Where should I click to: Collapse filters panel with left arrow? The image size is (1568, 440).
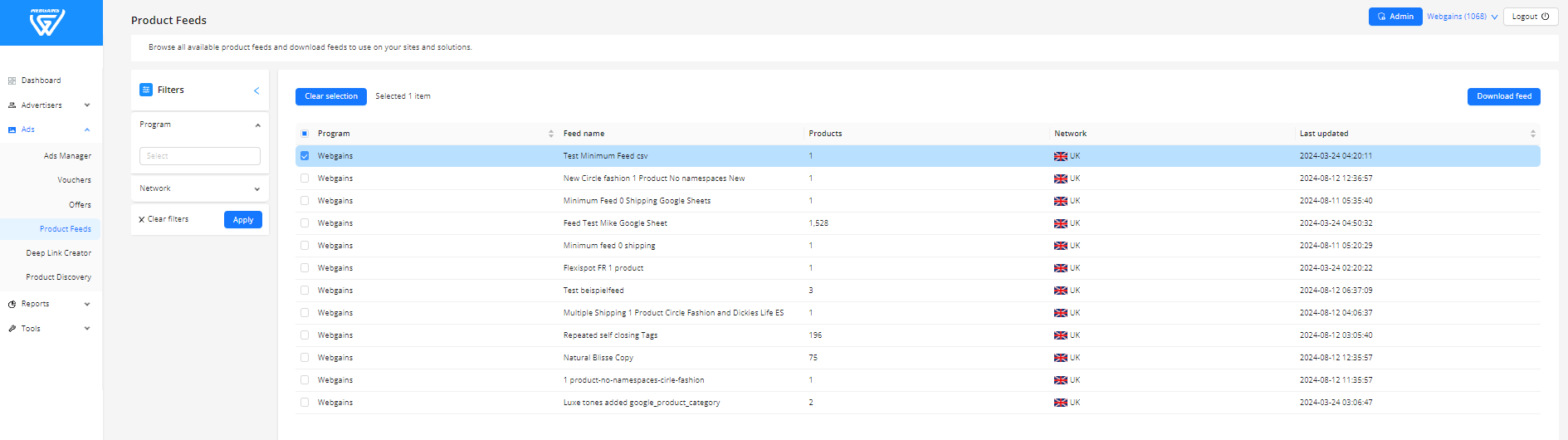pyautogui.click(x=256, y=90)
